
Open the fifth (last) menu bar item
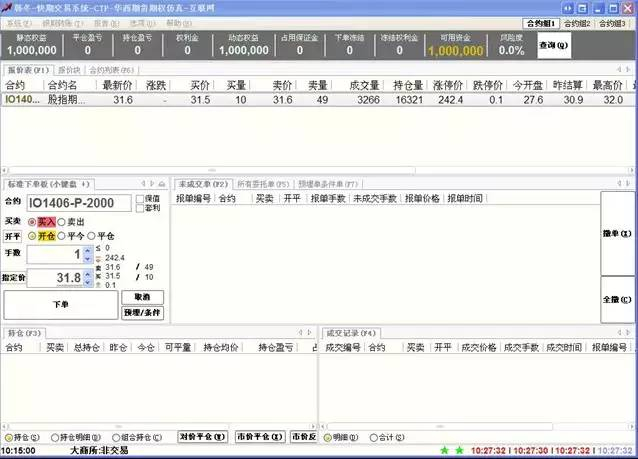179,23
